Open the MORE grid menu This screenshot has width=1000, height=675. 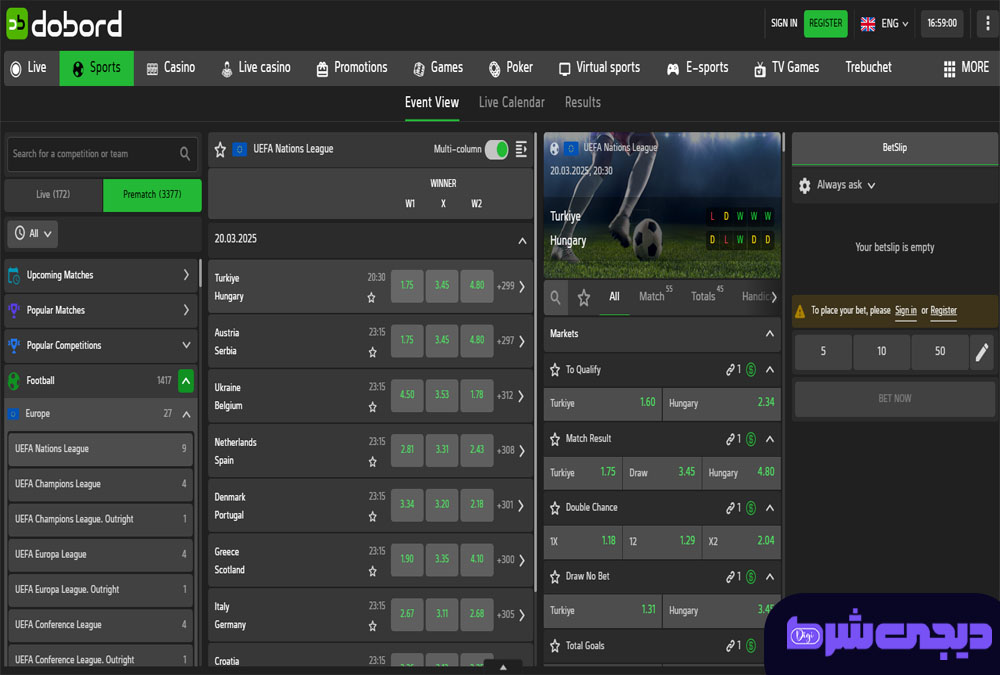coord(966,68)
